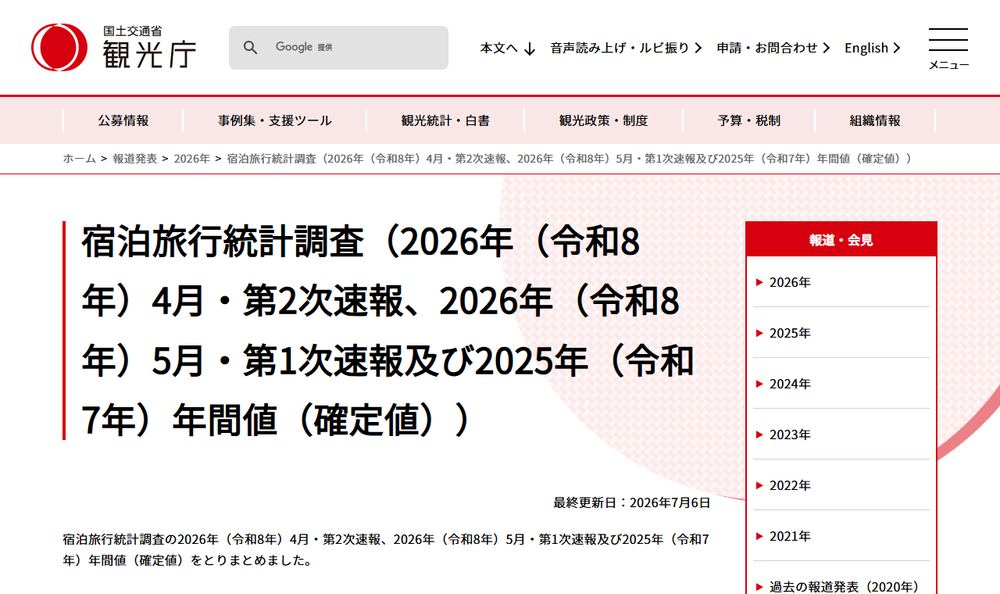The width and height of the screenshot is (1000, 594).
Task: Open the 組織情報 navigation menu
Action: click(x=875, y=120)
